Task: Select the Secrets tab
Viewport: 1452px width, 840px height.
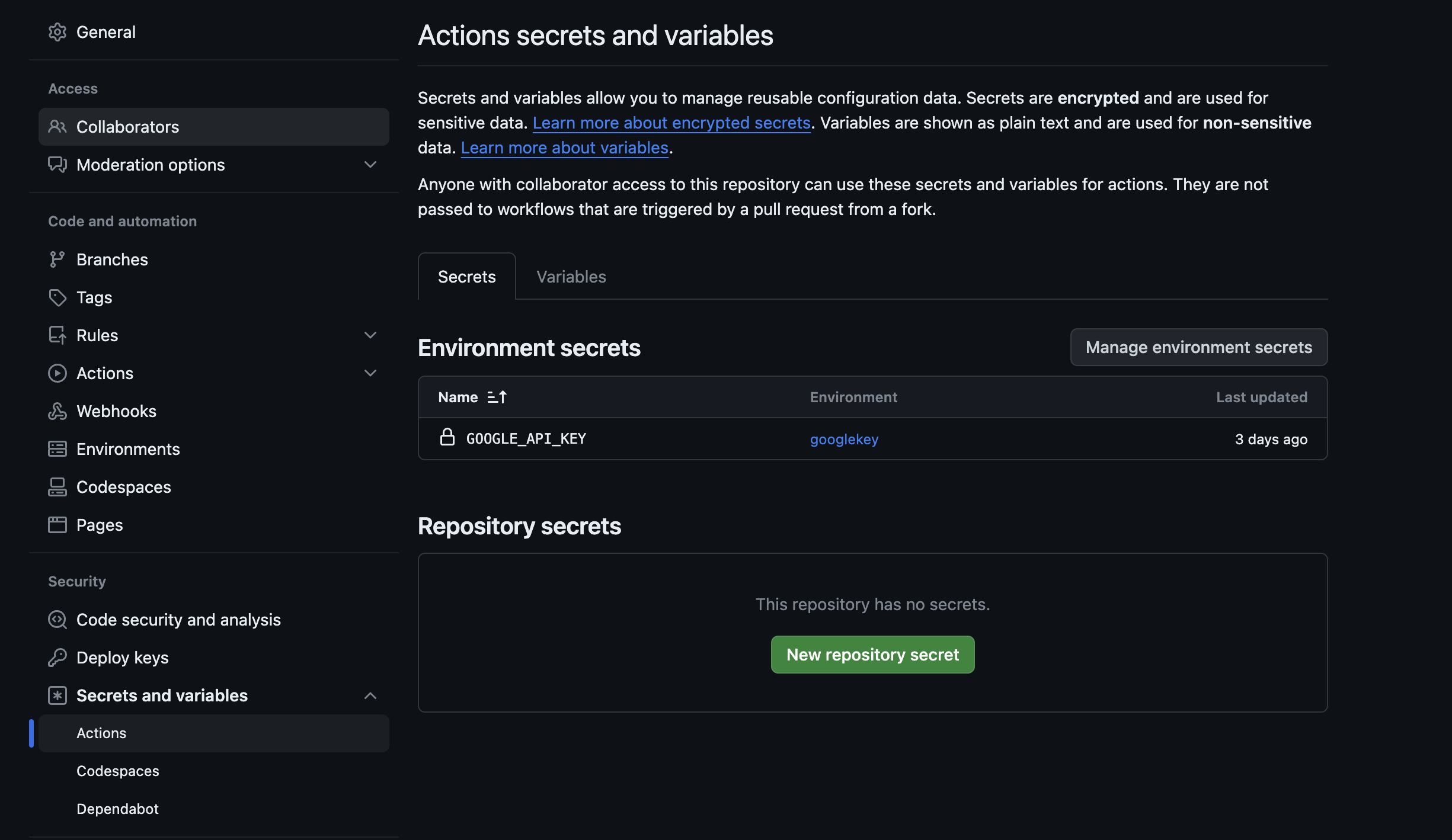Action: click(x=466, y=277)
